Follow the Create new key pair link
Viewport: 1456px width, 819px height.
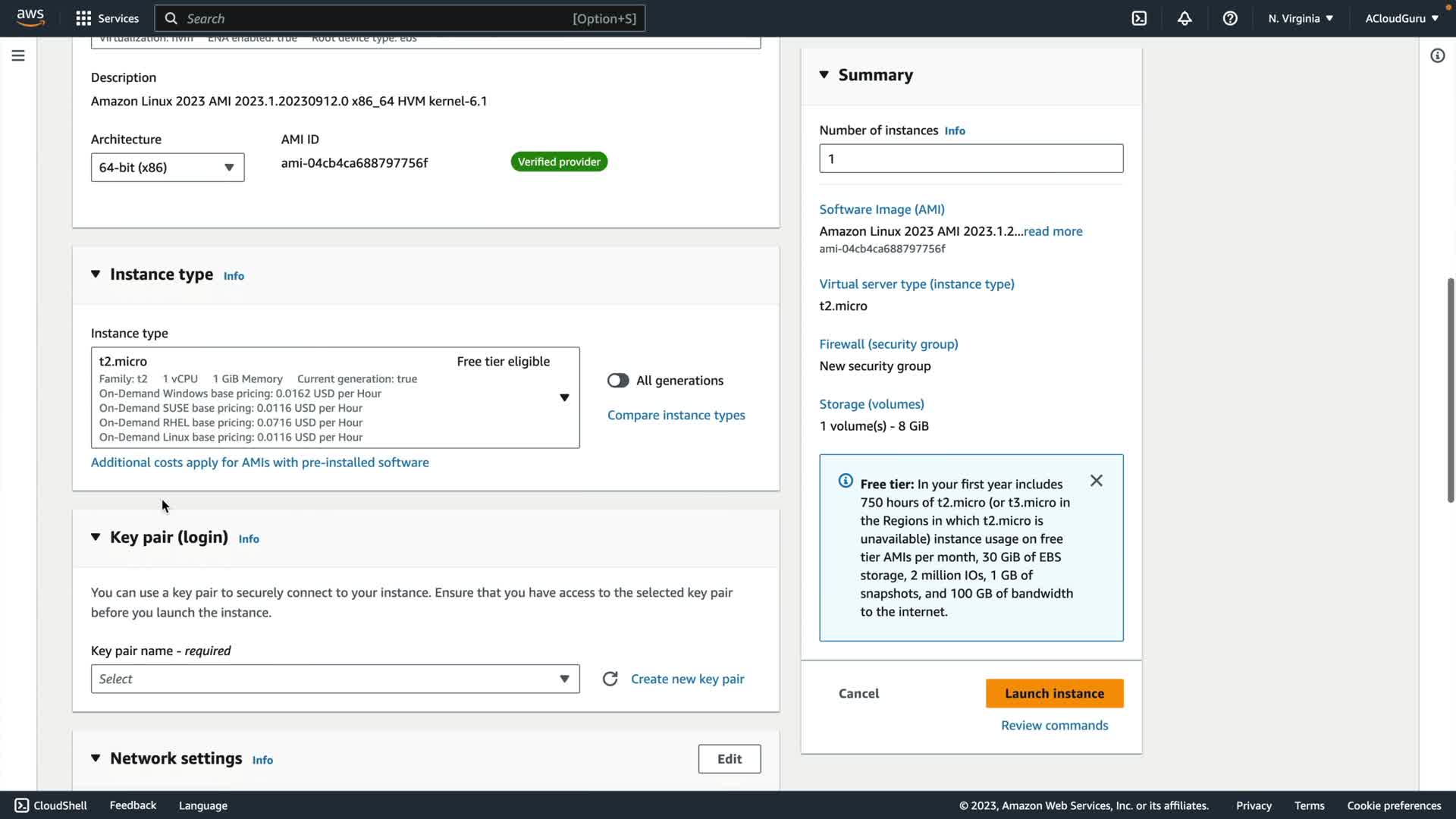[x=687, y=679]
